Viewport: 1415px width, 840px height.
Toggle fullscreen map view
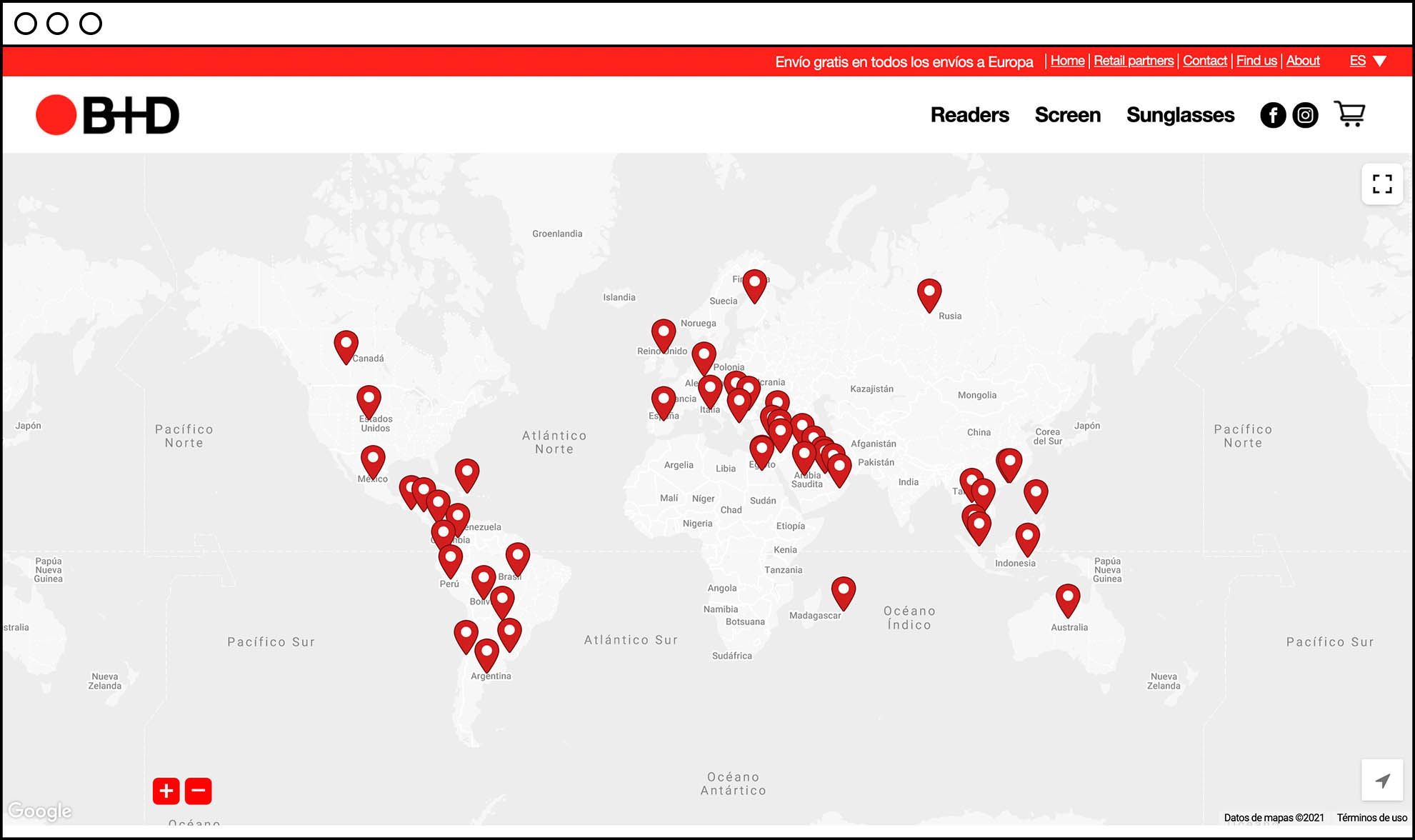tap(1382, 184)
